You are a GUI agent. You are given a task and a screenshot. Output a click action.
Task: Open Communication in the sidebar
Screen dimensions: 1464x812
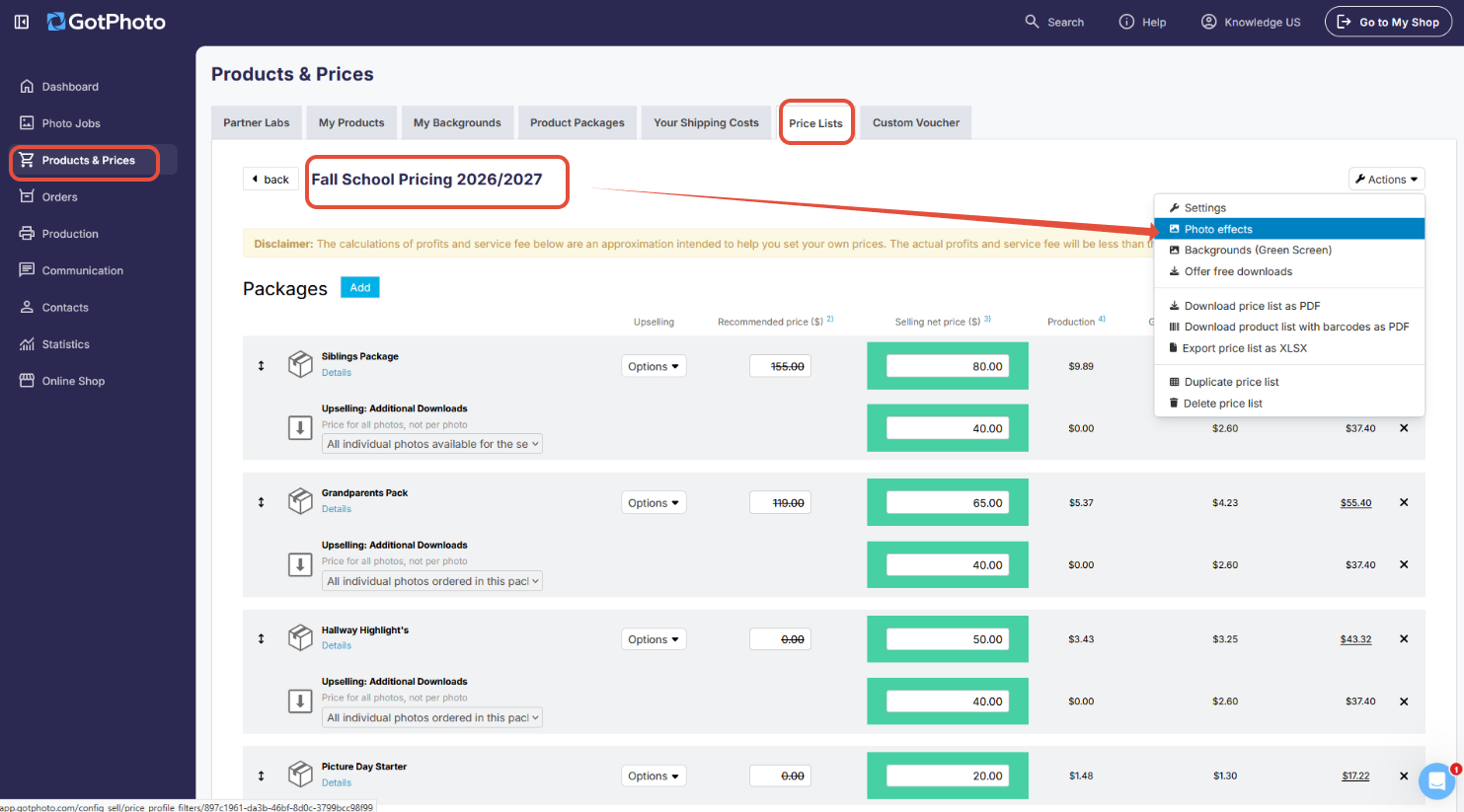(82, 270)
